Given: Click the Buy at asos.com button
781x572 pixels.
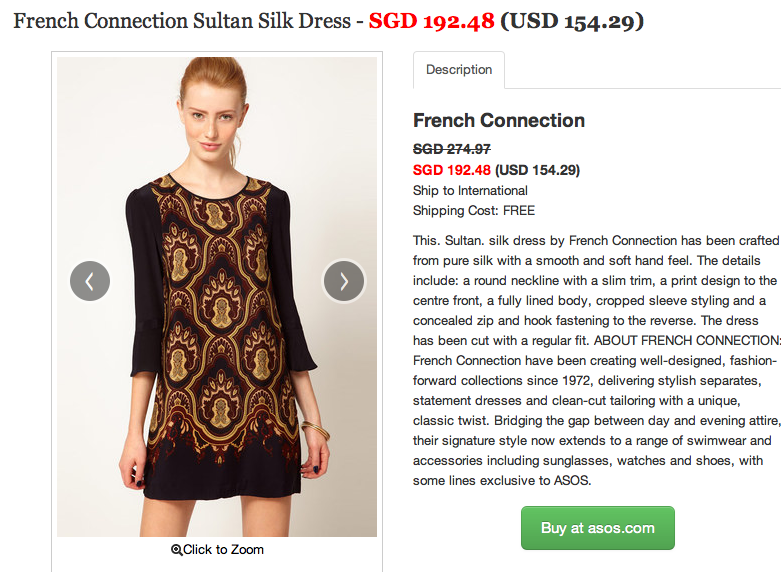Looking at the screenshot, I should pos(598,528).
